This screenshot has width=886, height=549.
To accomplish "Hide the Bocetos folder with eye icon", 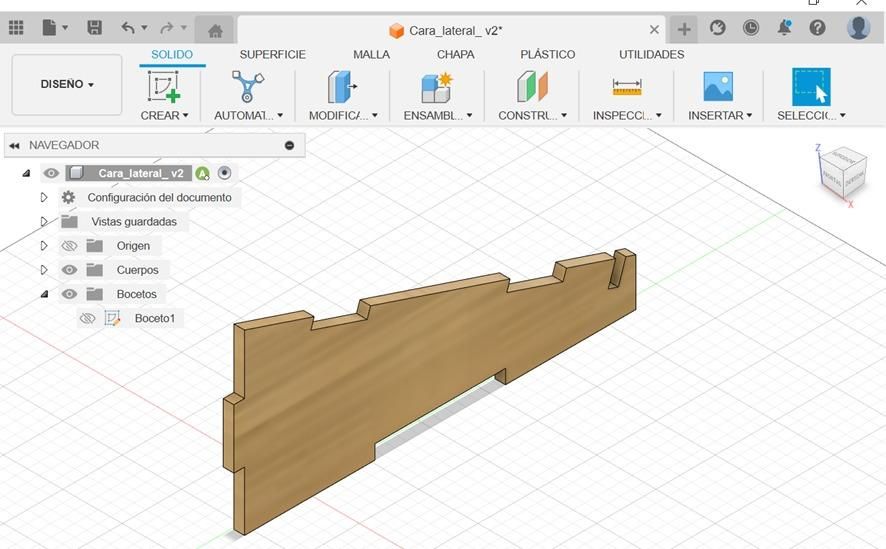I will pyautogui.click(x=69, y=294).
